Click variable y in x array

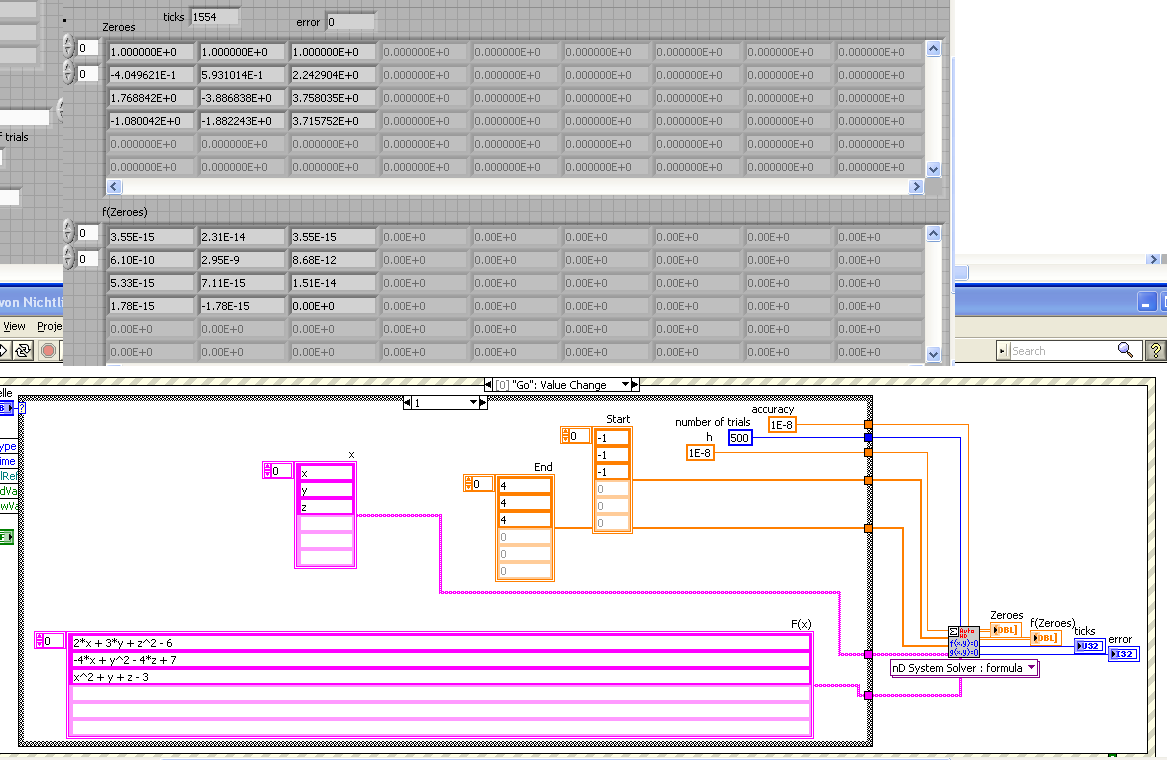pos(326,490)
